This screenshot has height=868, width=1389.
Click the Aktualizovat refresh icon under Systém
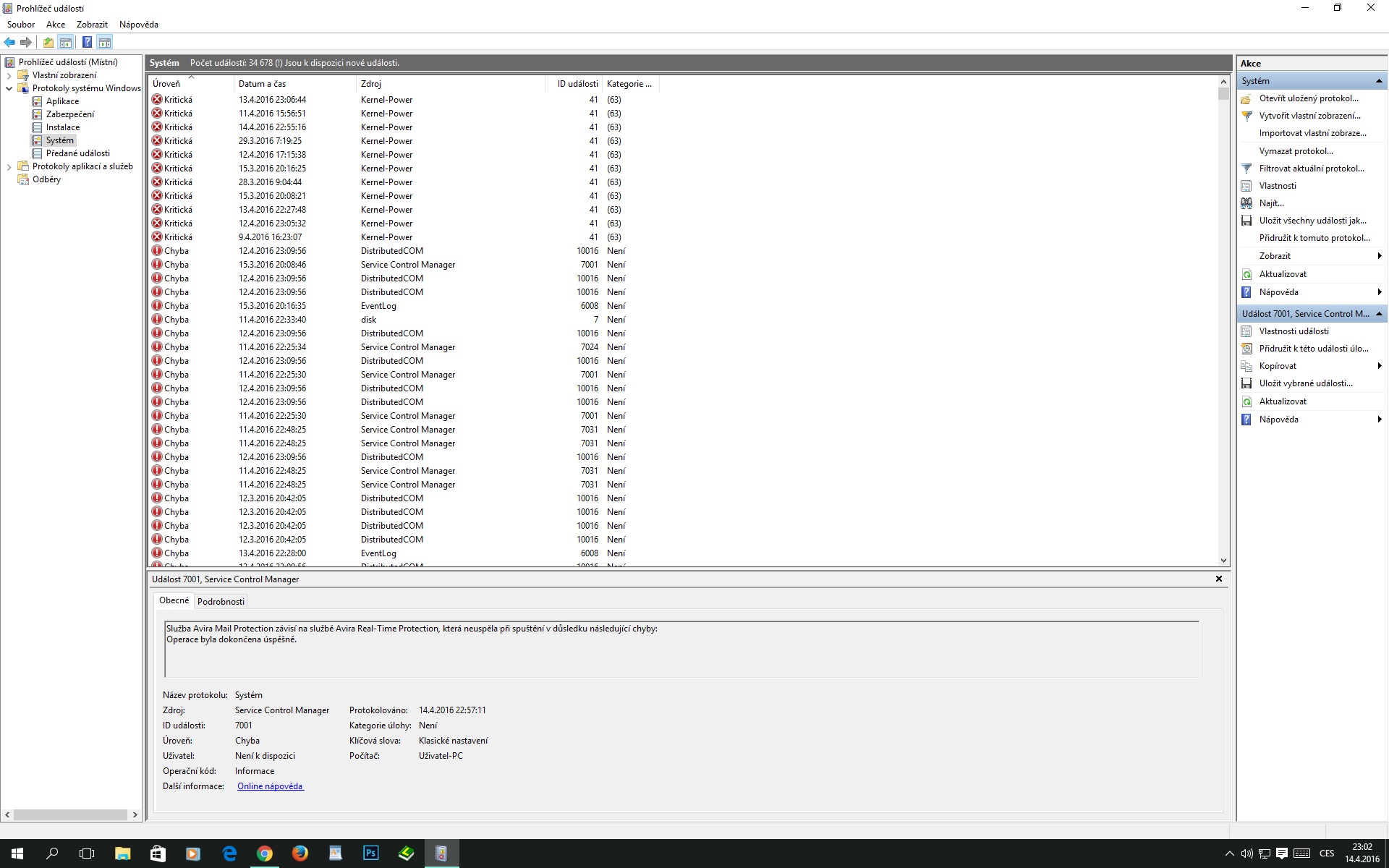[1246, 274]
